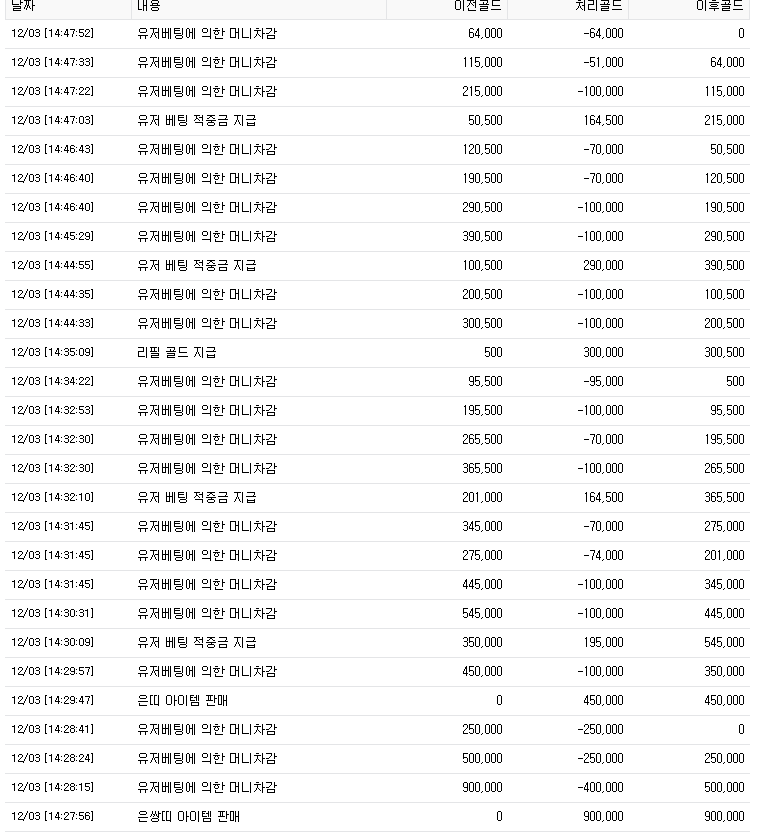Click the 리필 골드 지급 entry
Screen dimensions: 758x836
click(x=177, y=352)
